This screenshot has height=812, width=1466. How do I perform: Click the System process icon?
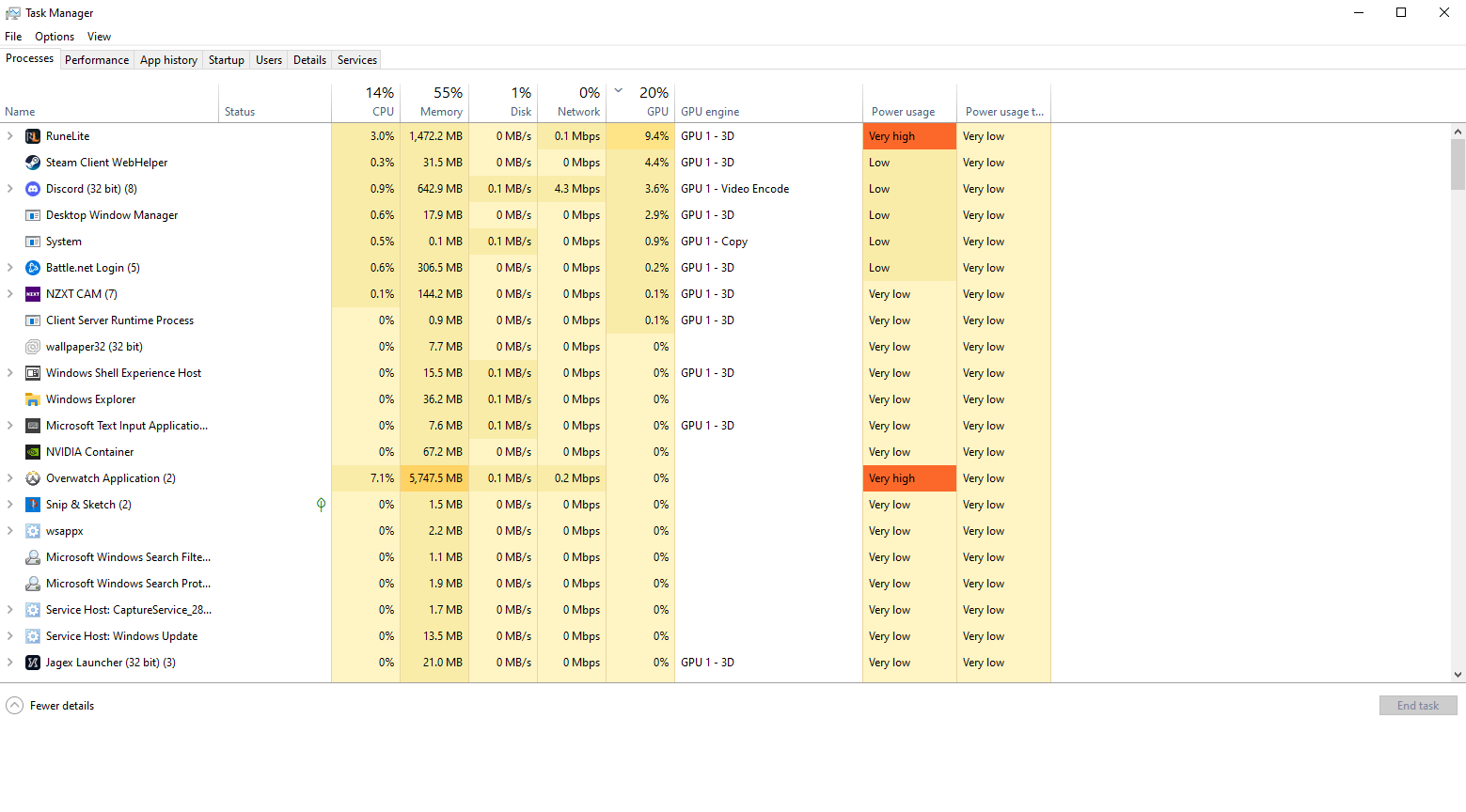33,242
